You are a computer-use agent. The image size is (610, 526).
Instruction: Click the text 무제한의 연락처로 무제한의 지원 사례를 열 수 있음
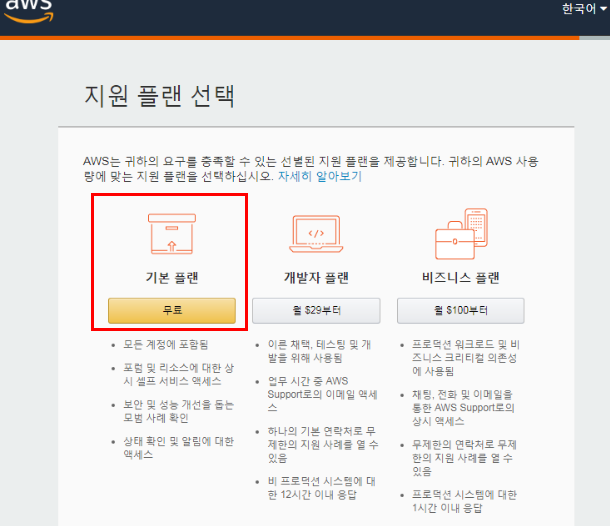click(x=465, y=458)
